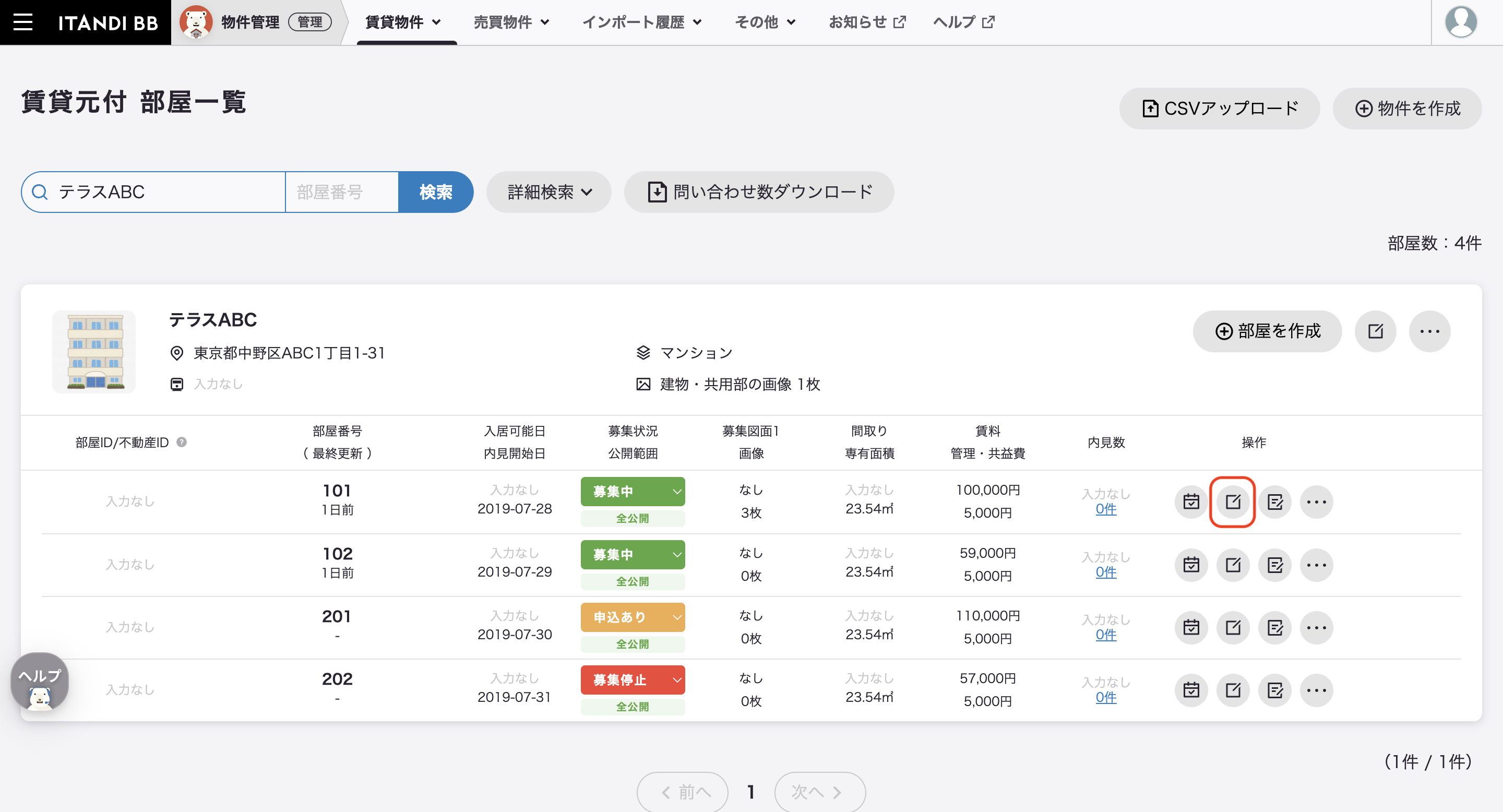Expand the 詳細検索 options

[549, 192]
